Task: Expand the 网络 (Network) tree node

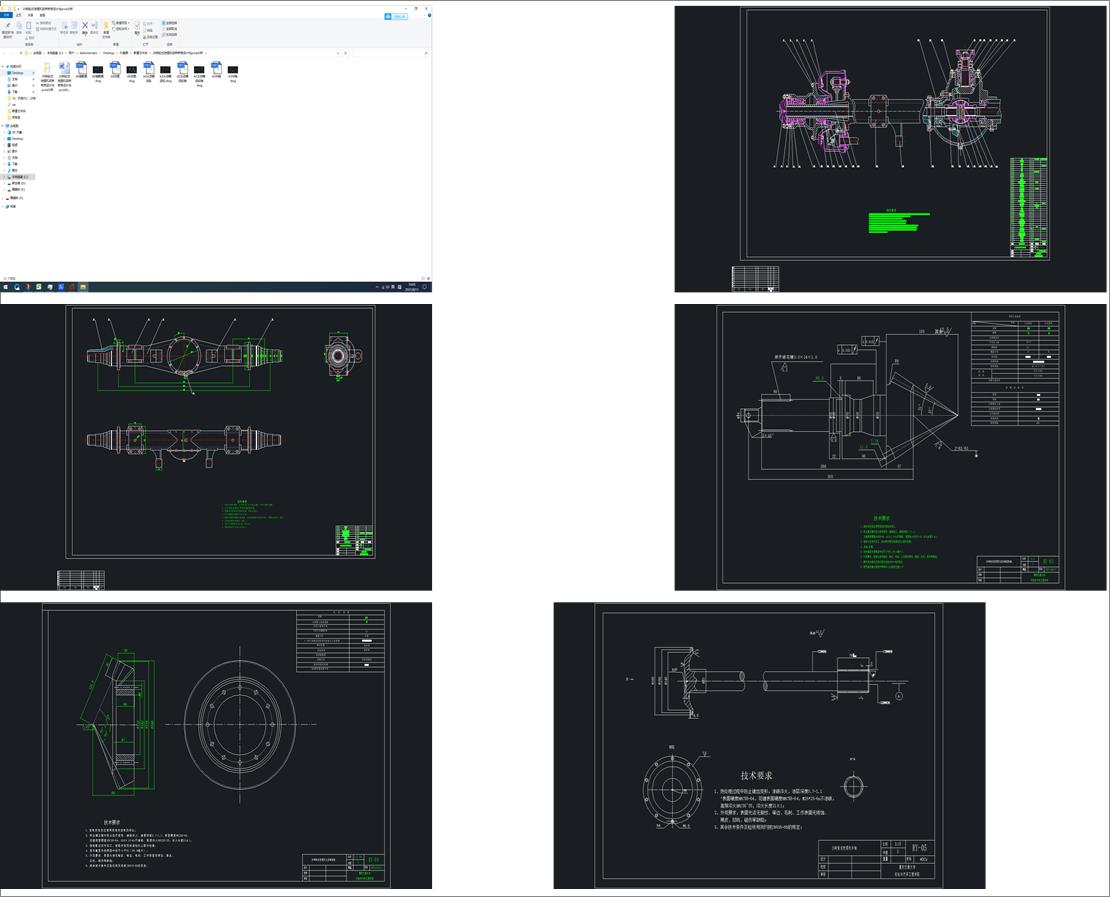Action: pos(3,206)
